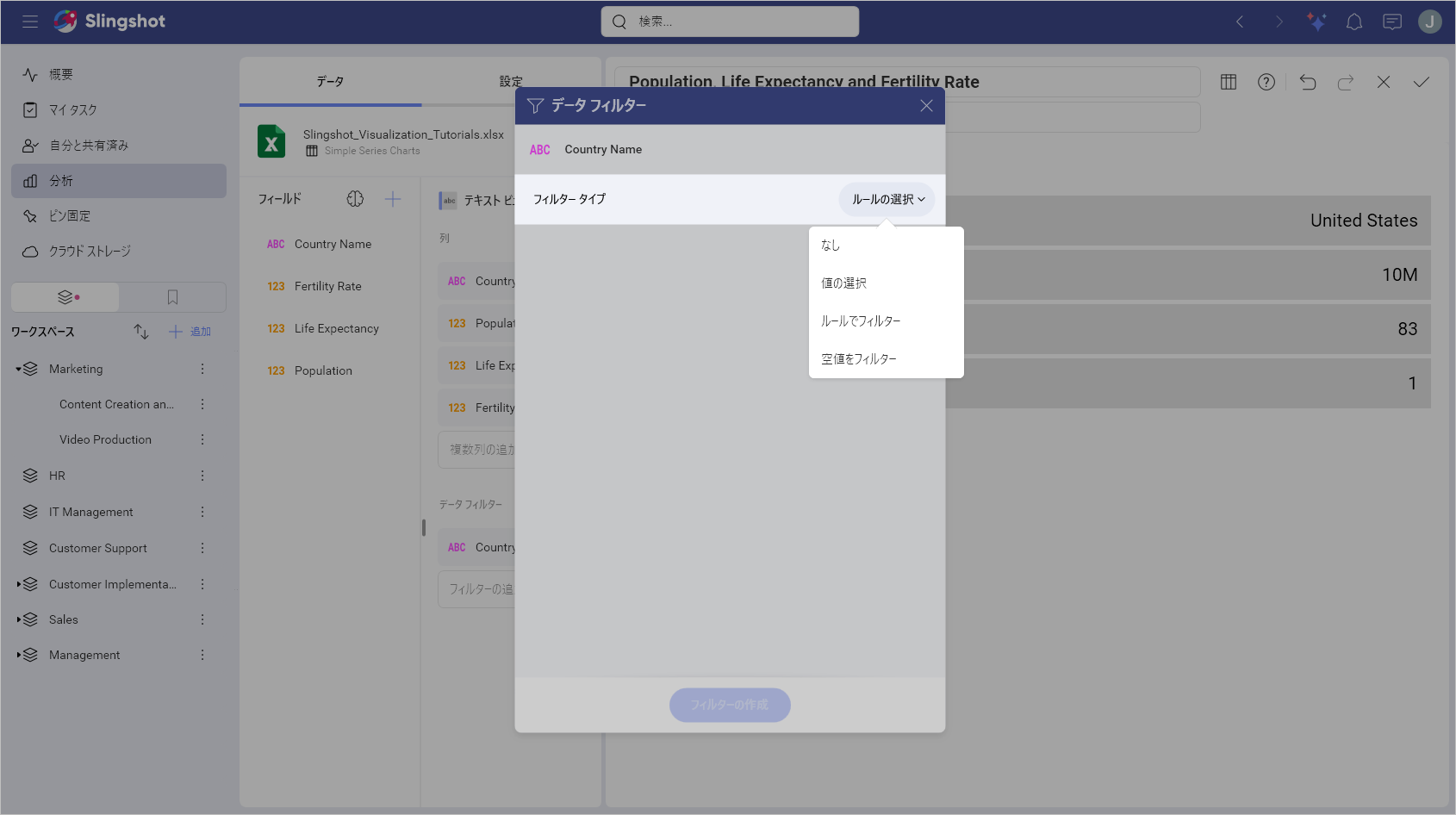This screenshot has width=1456, height=815.
Task: Choose ルールでフィルター option
Action: tap(886, 321)
